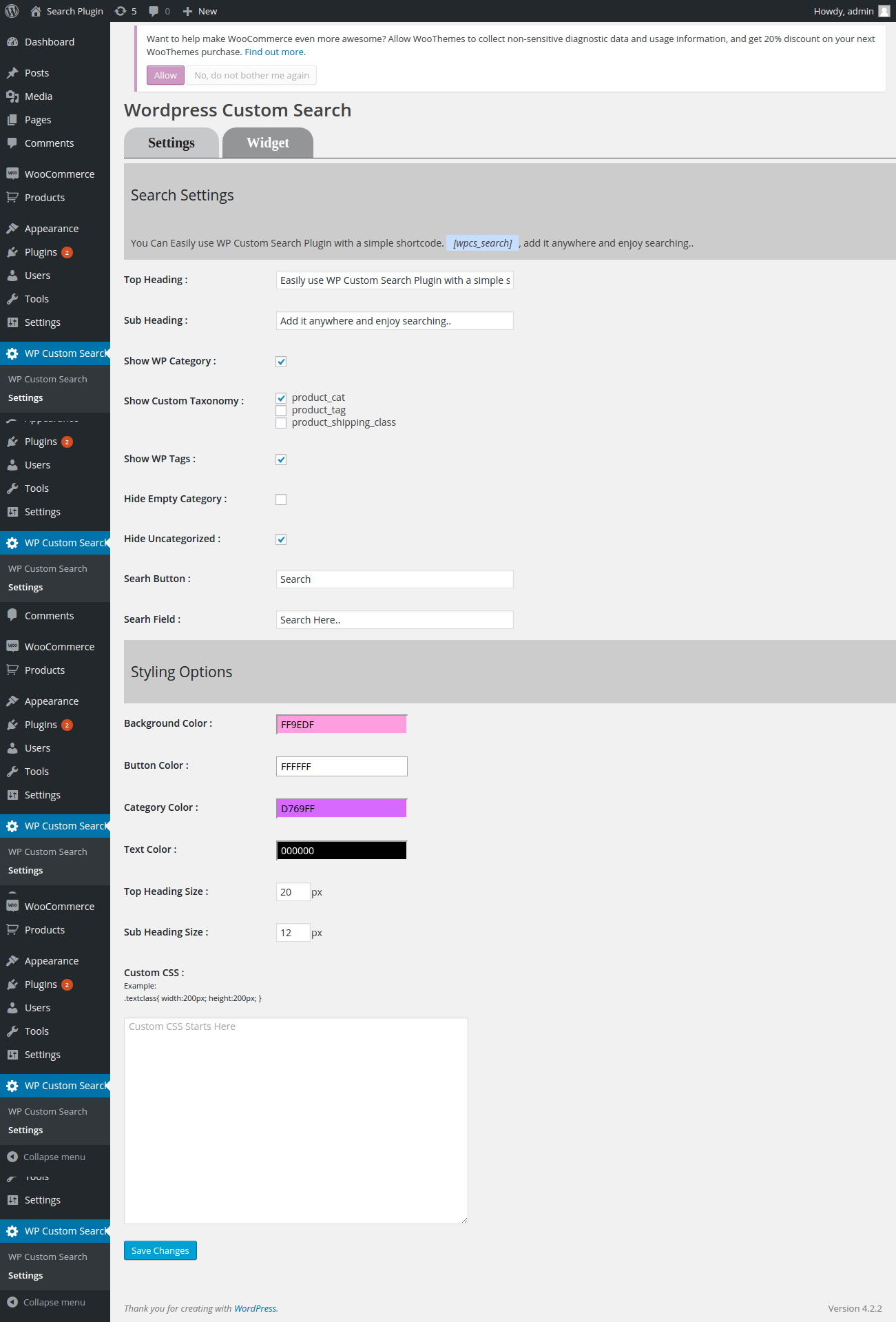Enable the product_tag taxonomy checkbox

point(281,411)
